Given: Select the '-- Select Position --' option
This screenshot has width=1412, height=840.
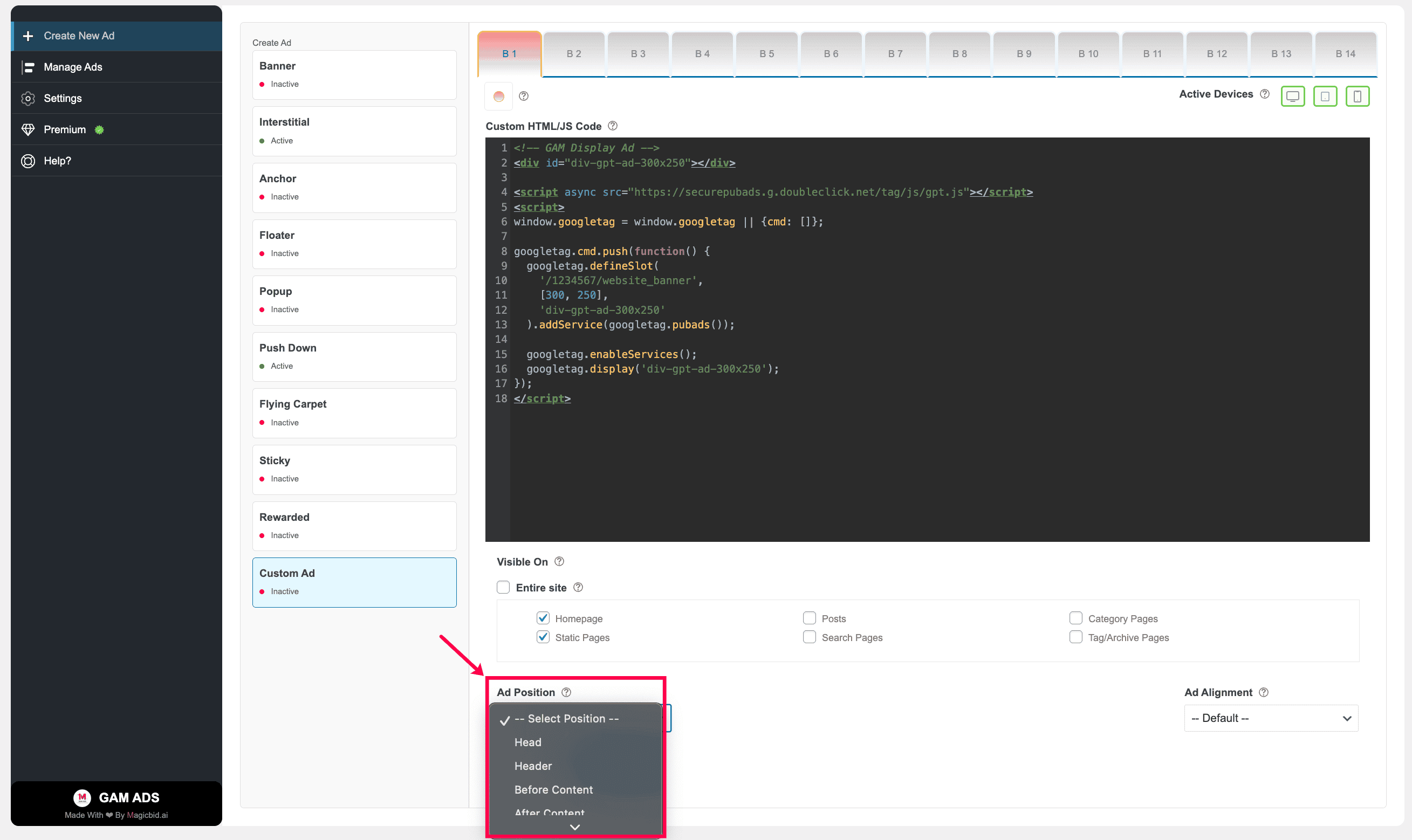Looking at the screenshot, I should click(575, 718).
